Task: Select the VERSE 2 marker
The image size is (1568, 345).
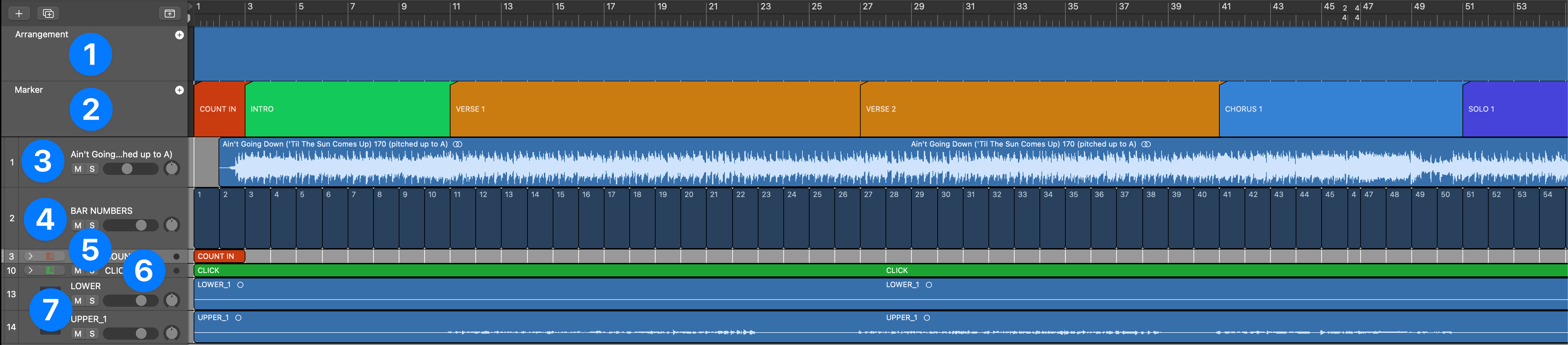Action: 1040,110
